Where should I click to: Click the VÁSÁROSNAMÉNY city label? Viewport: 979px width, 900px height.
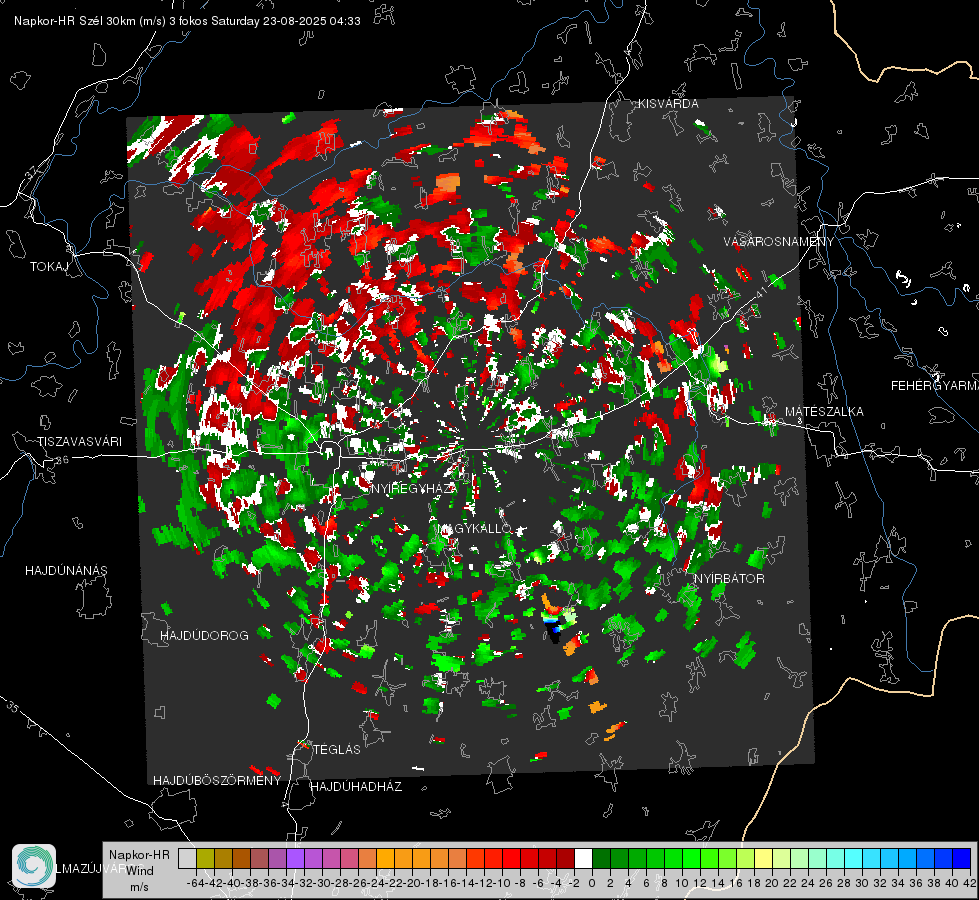pyautogui.click(x=779, y=242)
